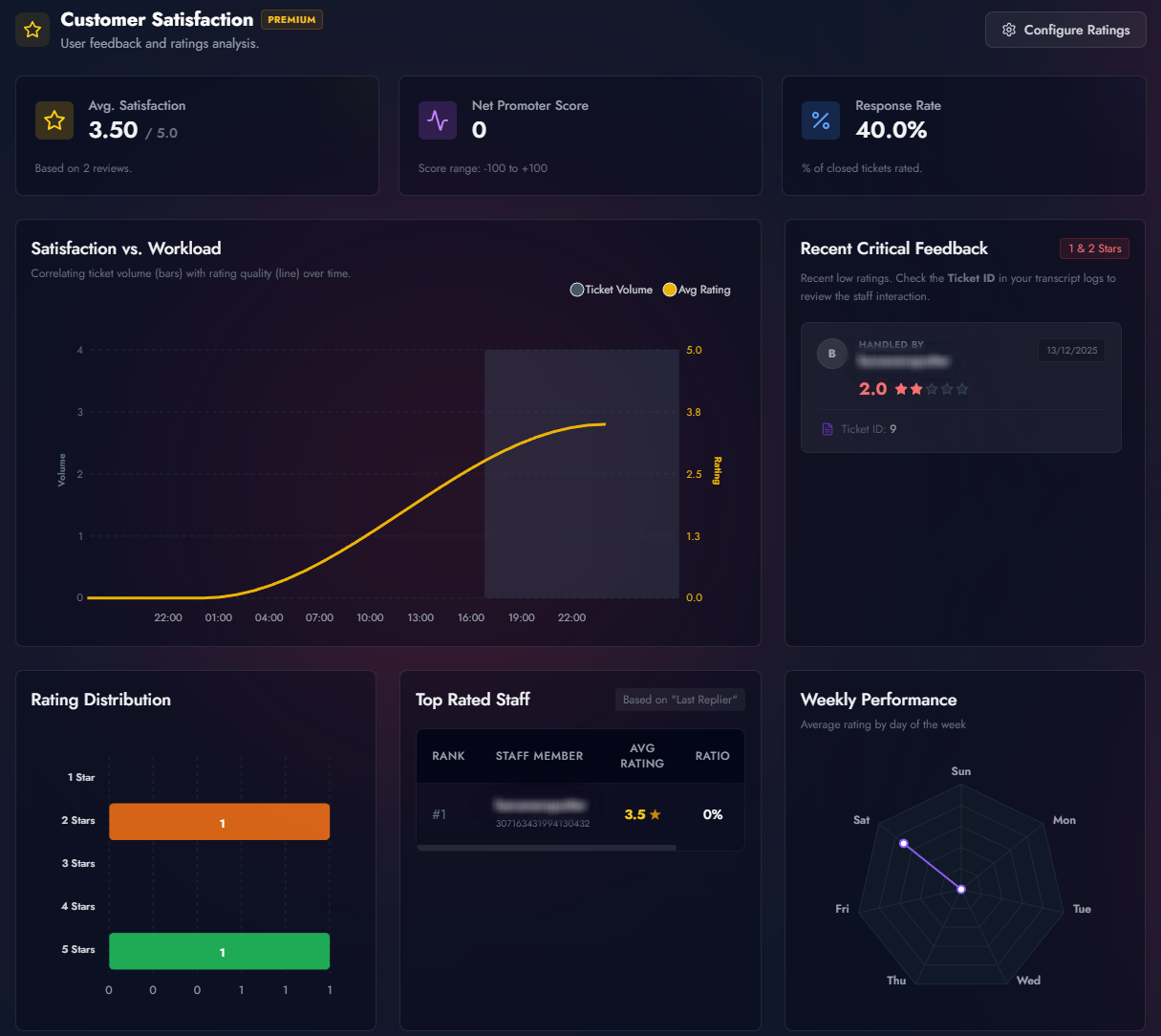Click the STAFF MEMBER column header
1161x1036 pixels.
pos(539,756)
